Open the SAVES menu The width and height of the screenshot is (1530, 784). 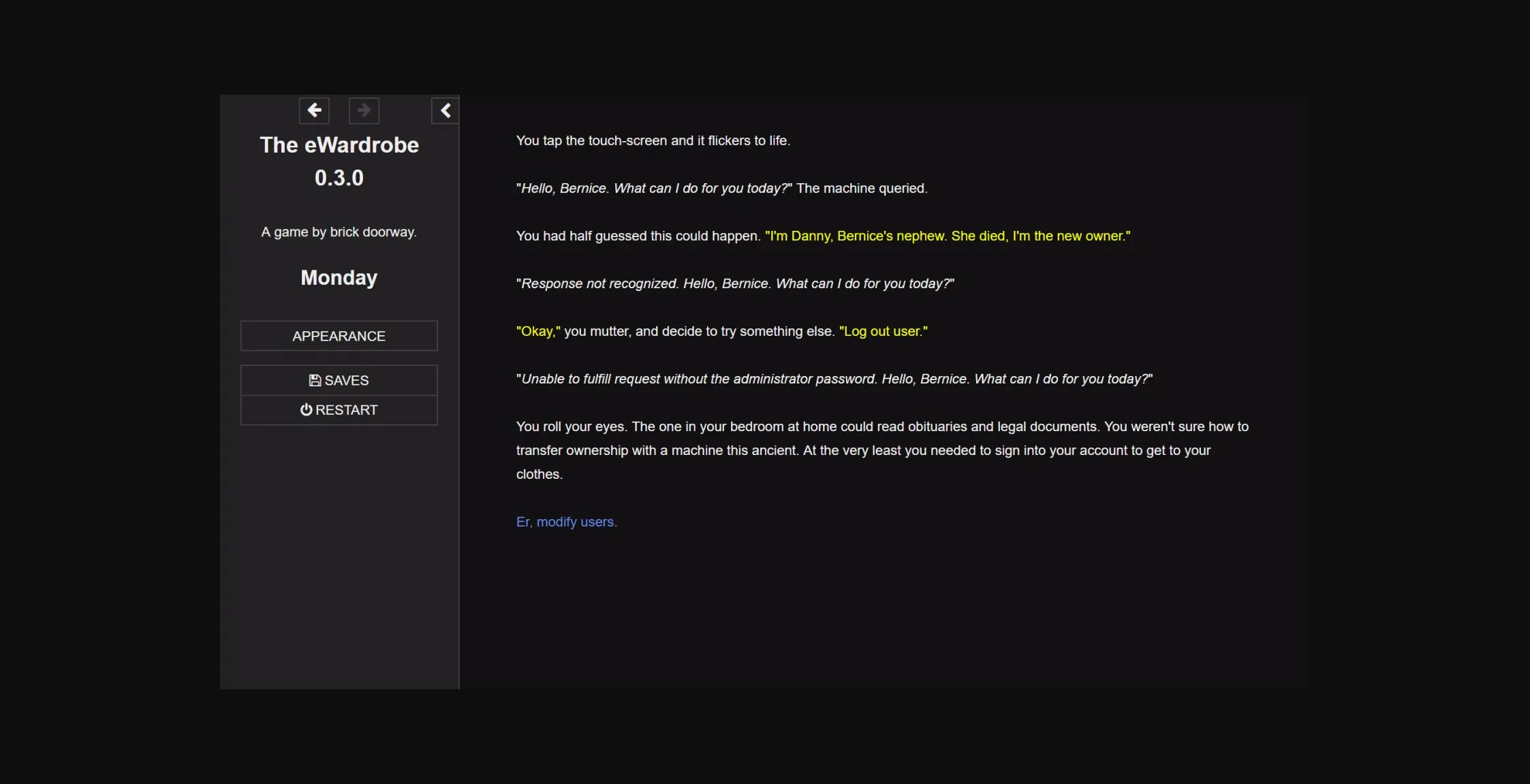coord(339,379)
